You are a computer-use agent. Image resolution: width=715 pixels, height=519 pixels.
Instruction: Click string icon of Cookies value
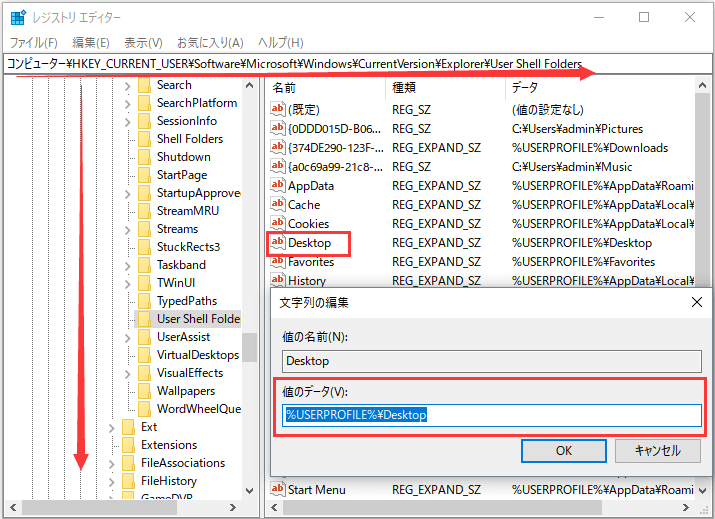[277, 223]
